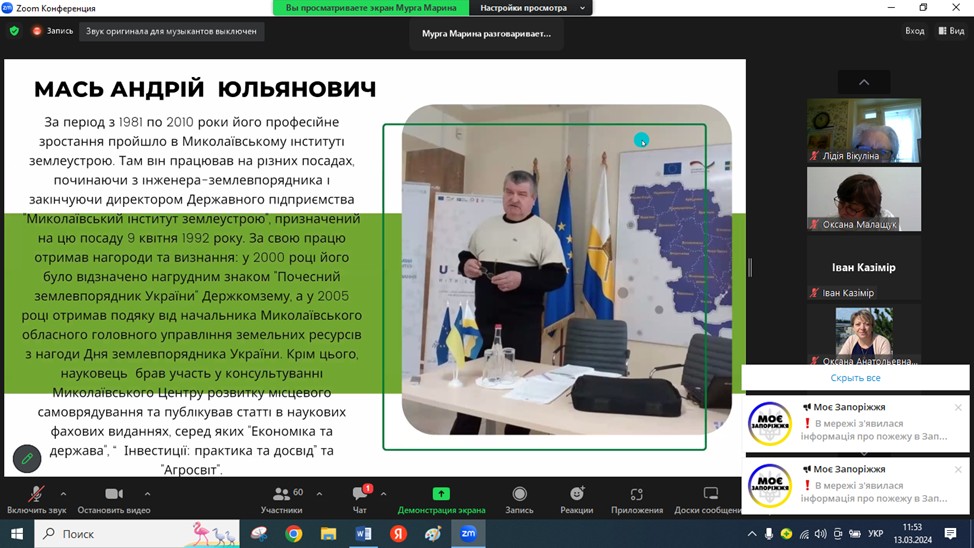
Task: Open Настройки просмотра dropdown
Action: coord(532,8)
